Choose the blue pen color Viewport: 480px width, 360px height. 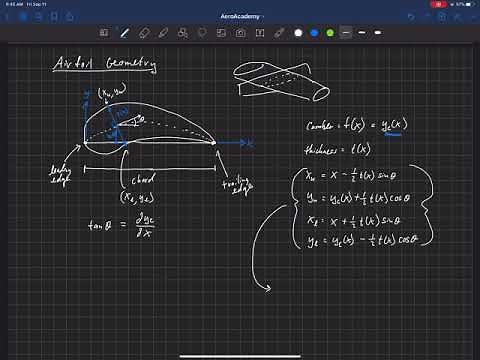pyautogui.click(x=314, y=33)
